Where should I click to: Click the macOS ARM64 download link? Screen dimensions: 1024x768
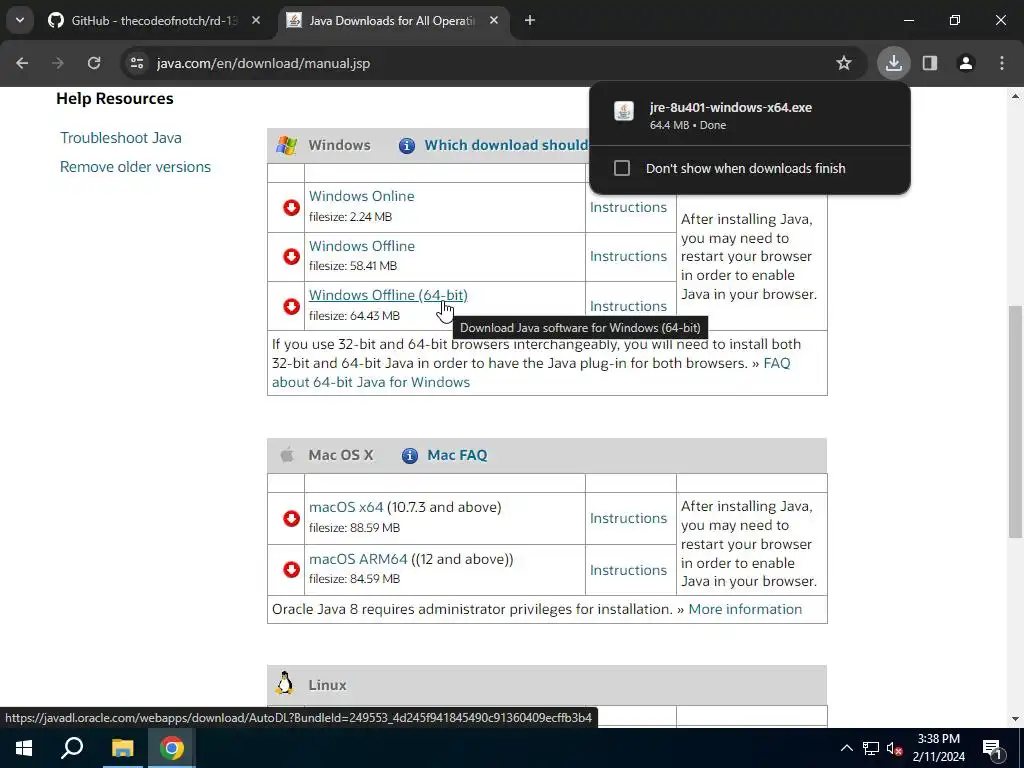click(x=358, y=560)
